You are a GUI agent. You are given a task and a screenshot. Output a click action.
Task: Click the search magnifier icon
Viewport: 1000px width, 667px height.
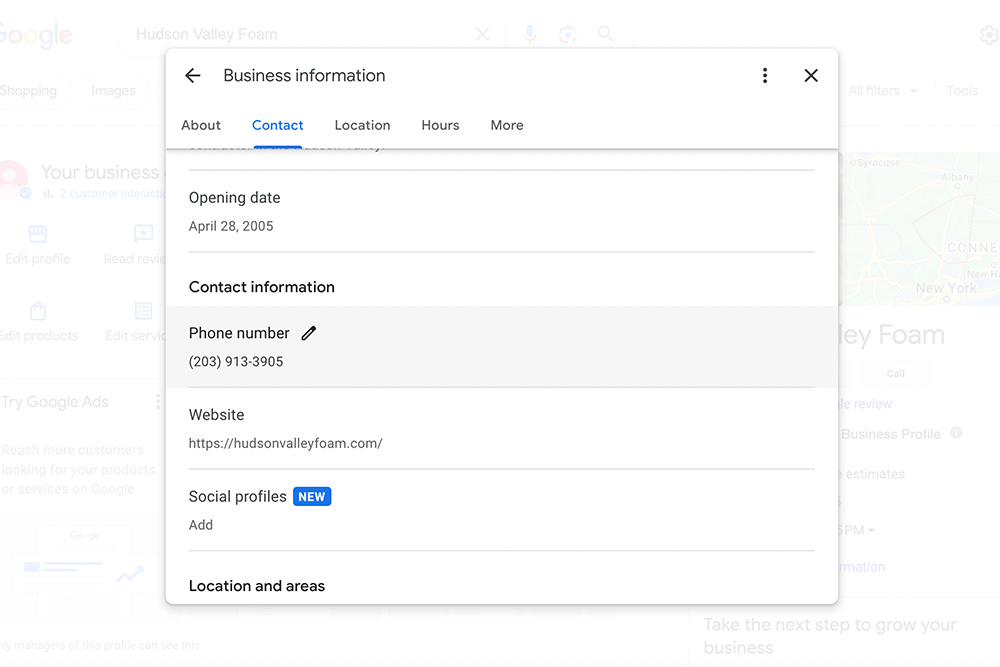pyautogui.click(x=606, y=33)
